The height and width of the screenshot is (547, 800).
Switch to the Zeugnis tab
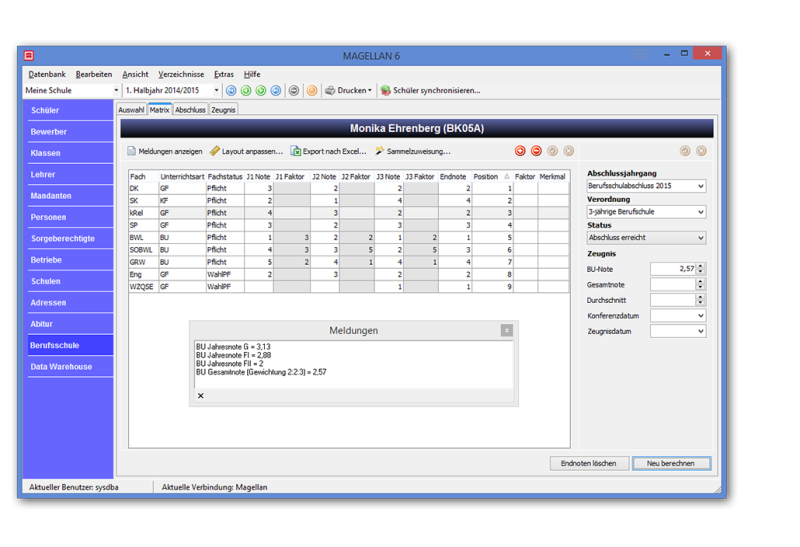[223, 110]
